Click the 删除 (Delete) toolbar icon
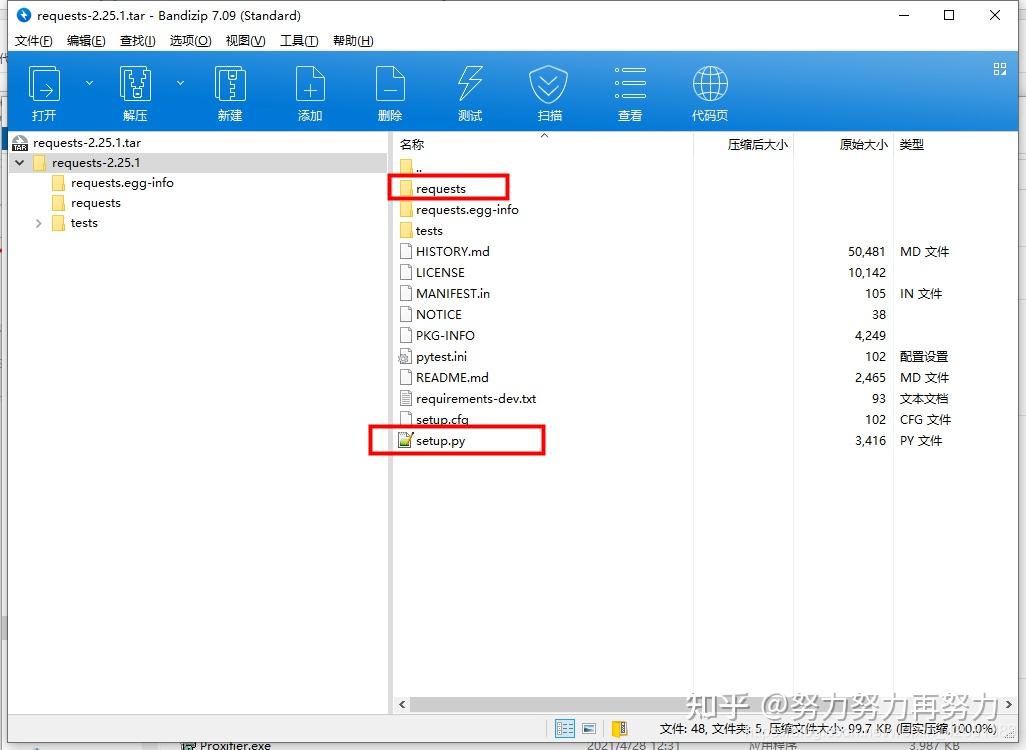The height and width of the screenshot is (750, 1026). [x=390, y=84]
